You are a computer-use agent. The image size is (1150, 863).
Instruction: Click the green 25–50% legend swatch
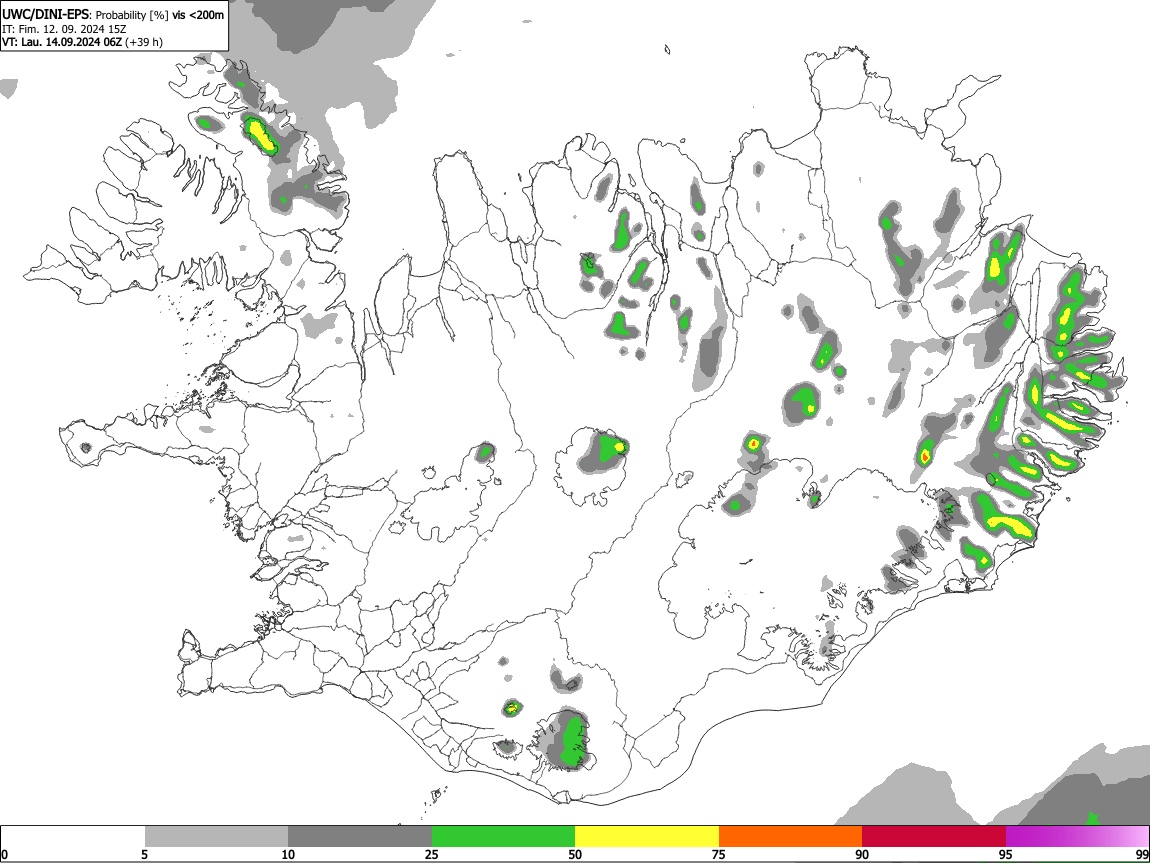click(503, 836)
